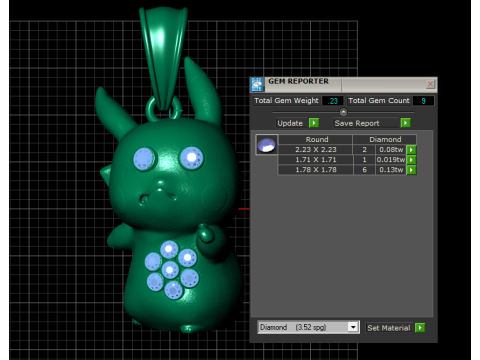Select the pendant bail loop
The width and height of the screenshot is (480, 360).
(163, 57)
